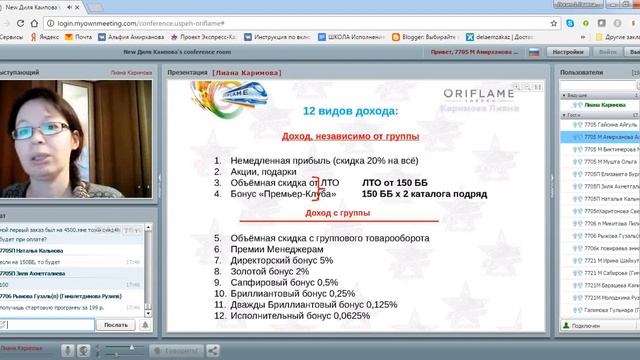
Task: Reload the page in the browser
Action: coord(20,23)
